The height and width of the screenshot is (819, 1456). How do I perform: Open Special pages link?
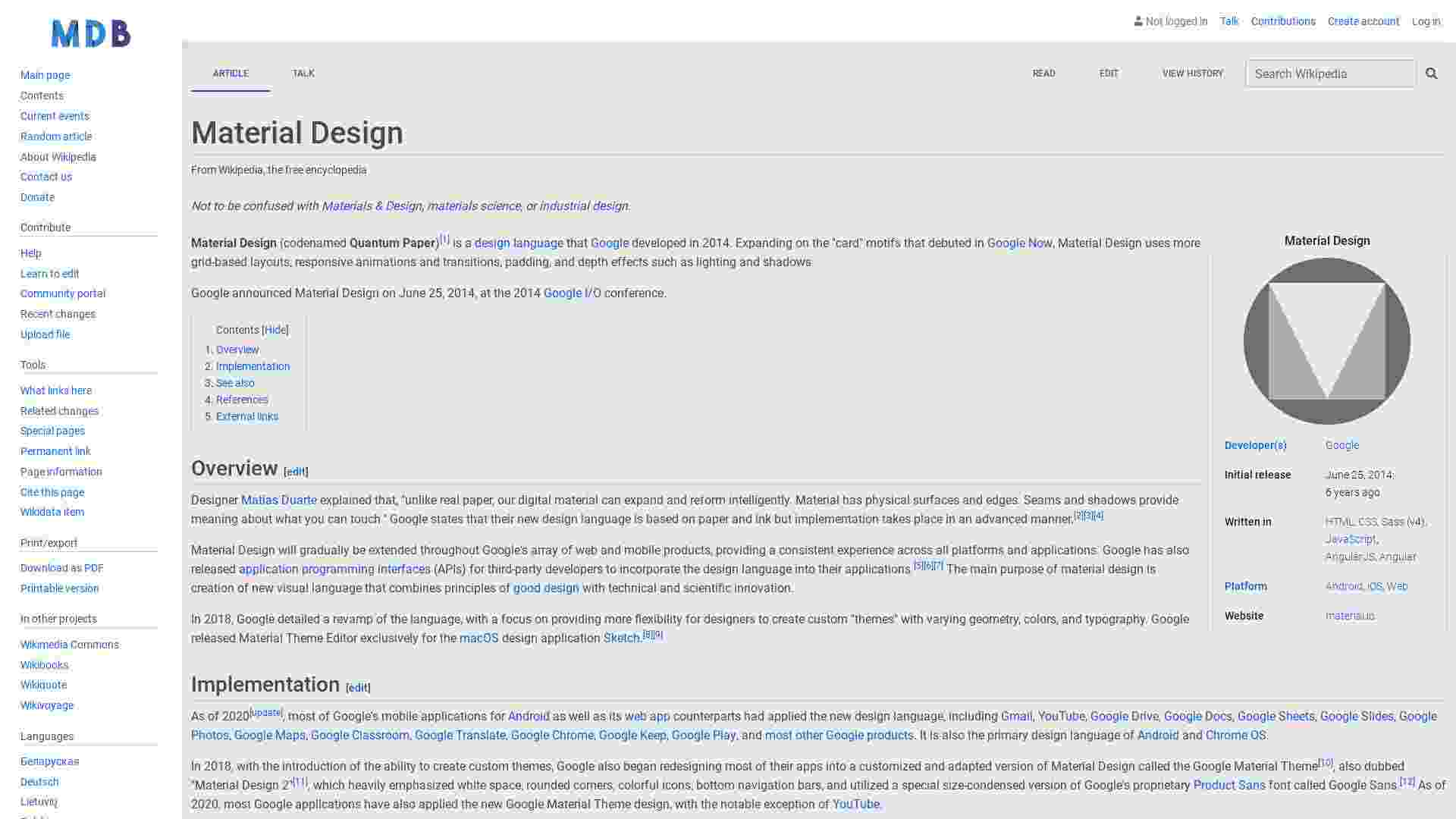pyautogui.click(x=52, y=431)
